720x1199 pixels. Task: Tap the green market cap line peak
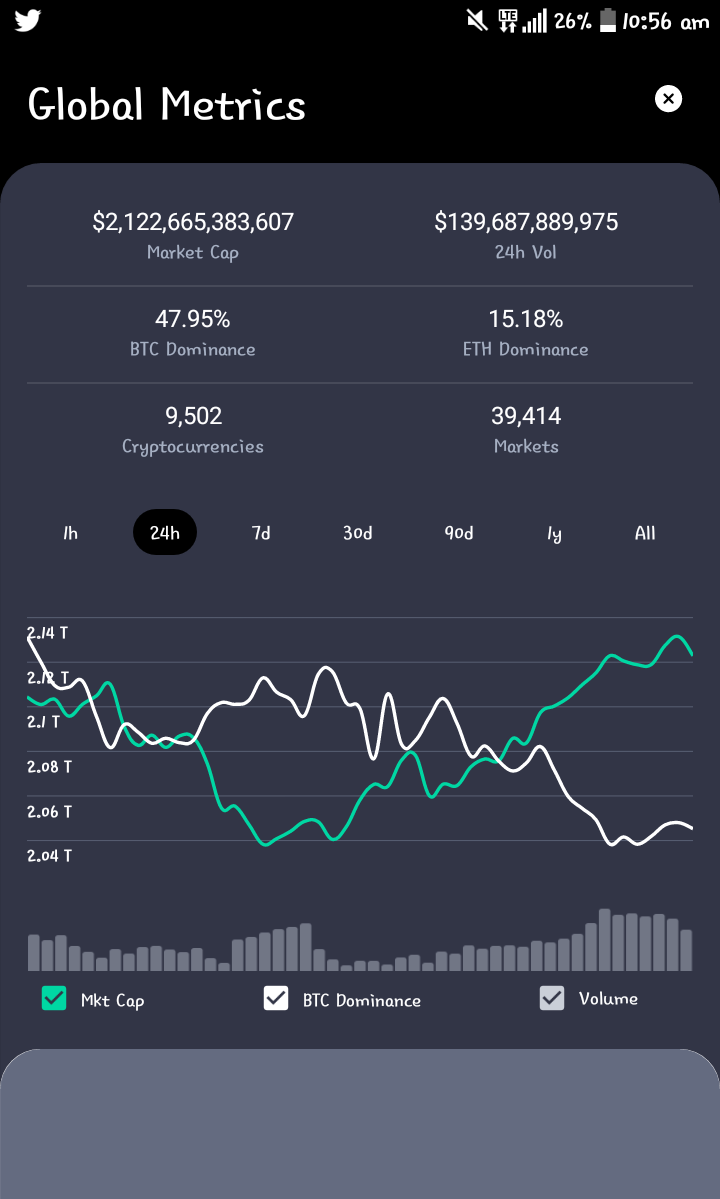(x=676, y=636)
